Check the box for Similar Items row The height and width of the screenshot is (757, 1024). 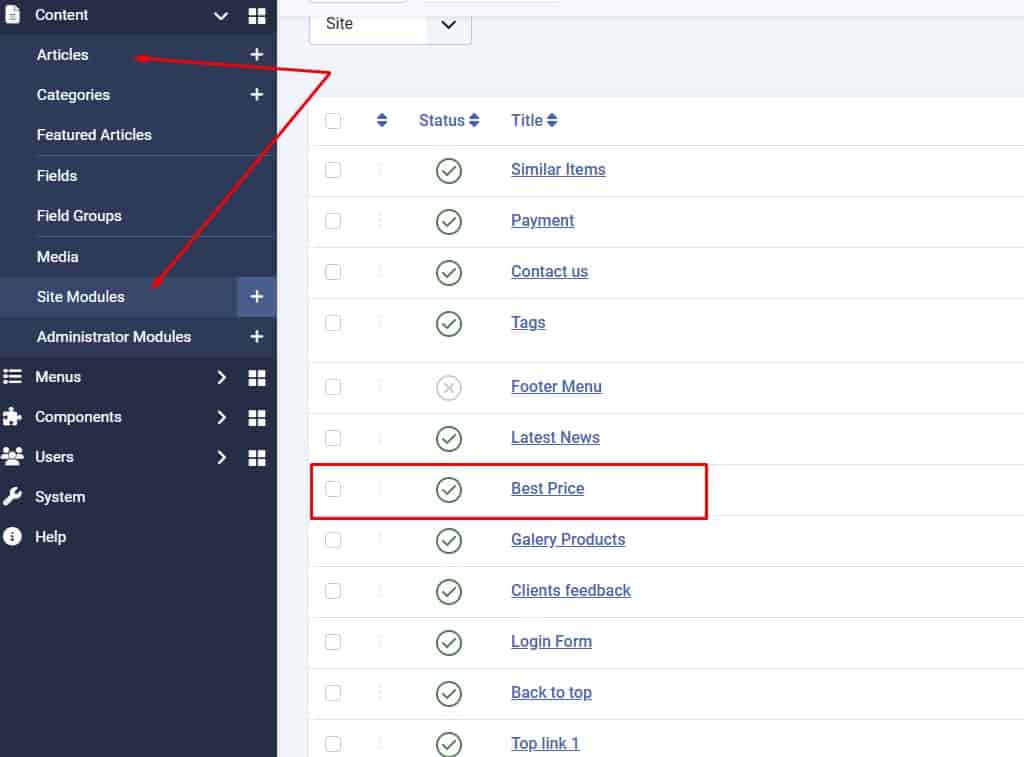tap(333, 170)
